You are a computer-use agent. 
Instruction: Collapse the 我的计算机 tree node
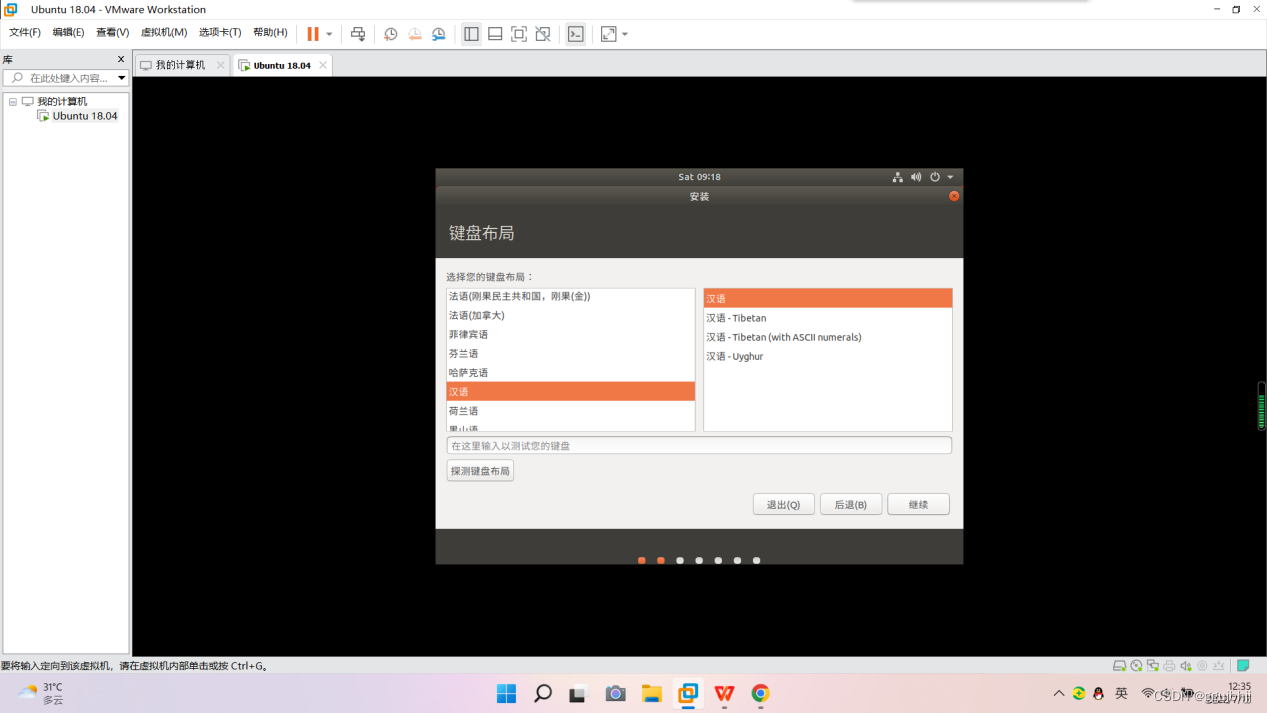click(13, 101)
